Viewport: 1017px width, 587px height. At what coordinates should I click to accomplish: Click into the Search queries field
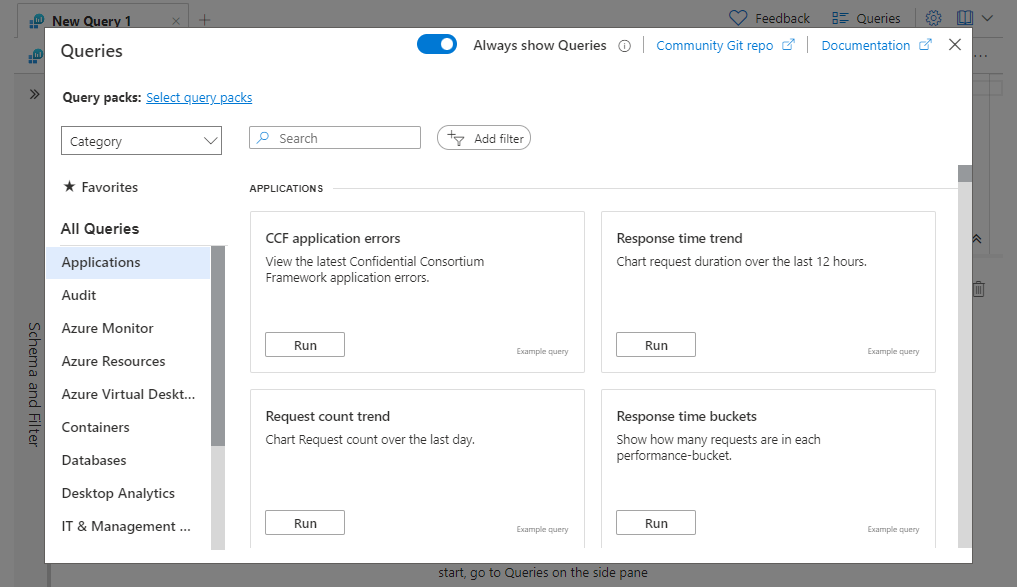coord(335,138)
